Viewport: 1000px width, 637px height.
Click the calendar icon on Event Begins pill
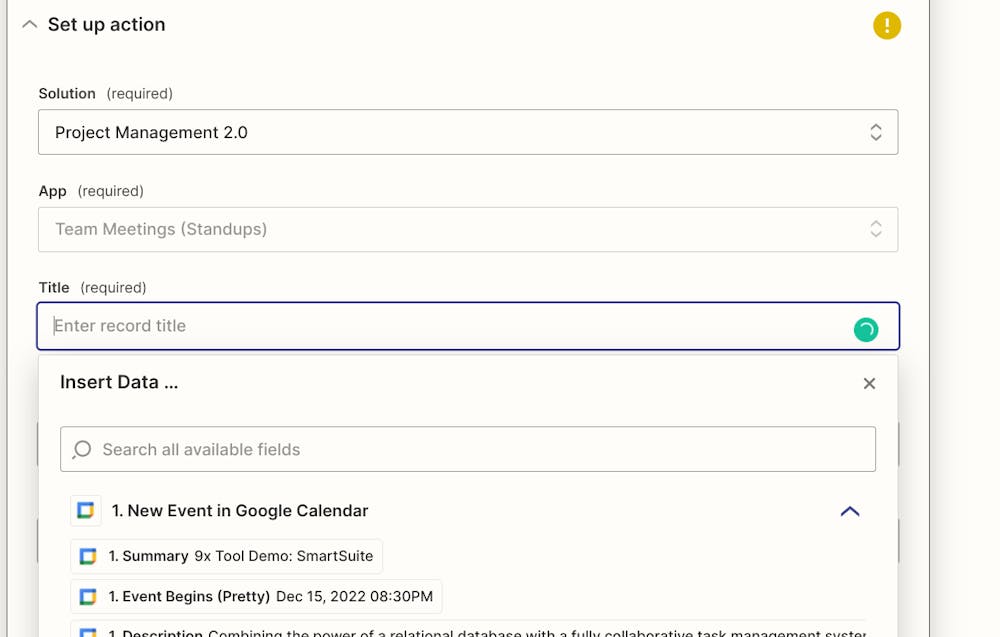[x=88, y=597]
